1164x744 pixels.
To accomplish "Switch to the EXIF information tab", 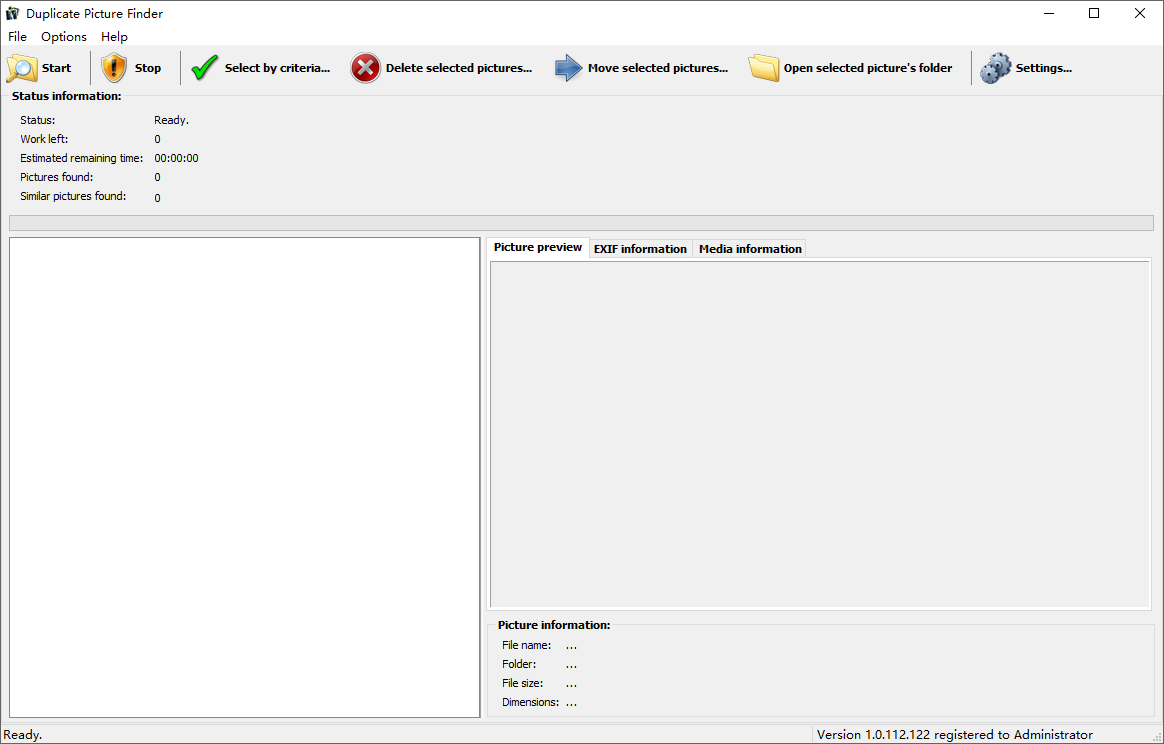I will click(x=640, y=249).
